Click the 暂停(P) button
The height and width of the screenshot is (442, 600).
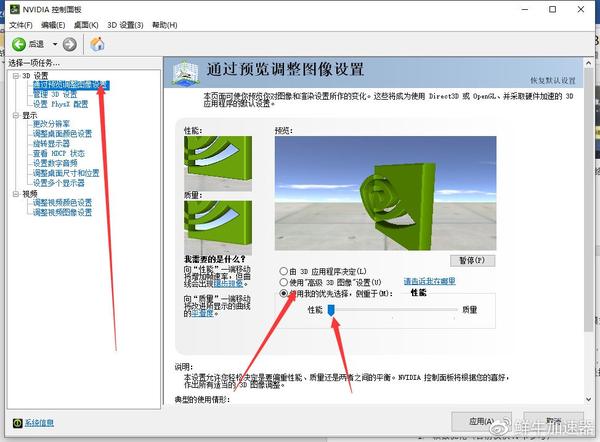click(x=472, y=261)
